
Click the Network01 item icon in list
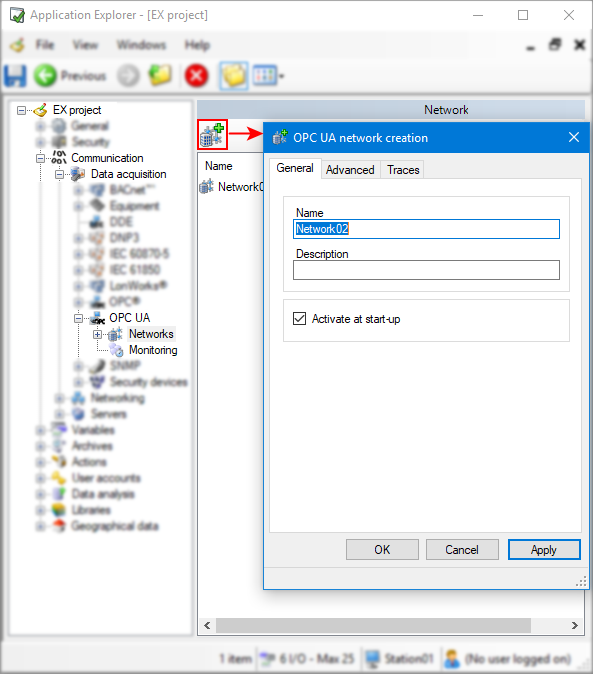click(206, 187)
